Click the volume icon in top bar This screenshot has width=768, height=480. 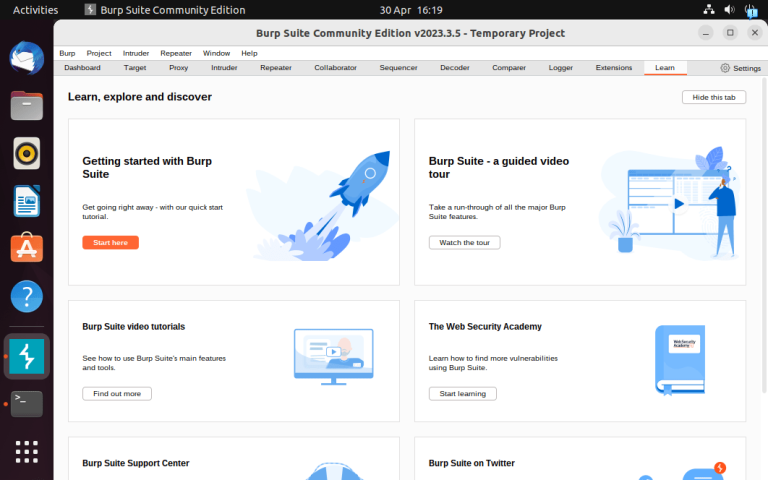pyautogui.click(x=729, y=9)
